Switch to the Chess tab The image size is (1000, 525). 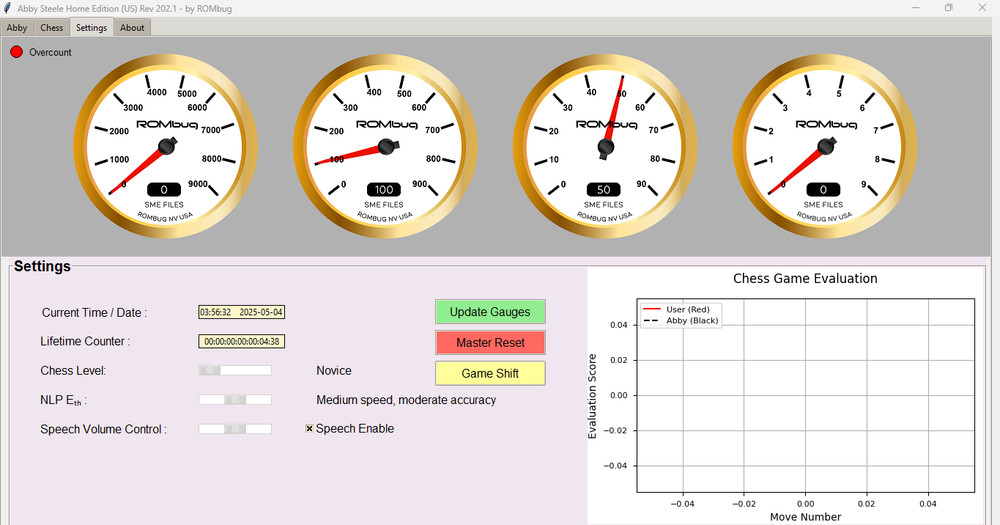pyautogui.click(x=52, y=28)
